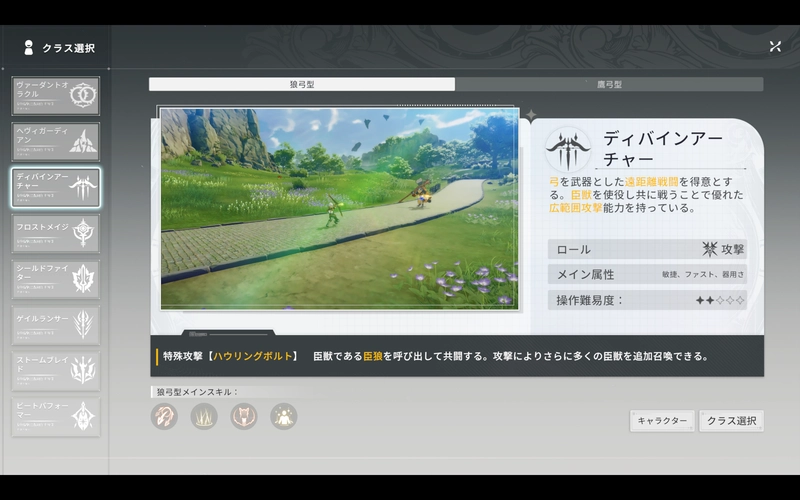Click the メイン属性 row
This screenshot has width=800, height=500.
(647, 274)
